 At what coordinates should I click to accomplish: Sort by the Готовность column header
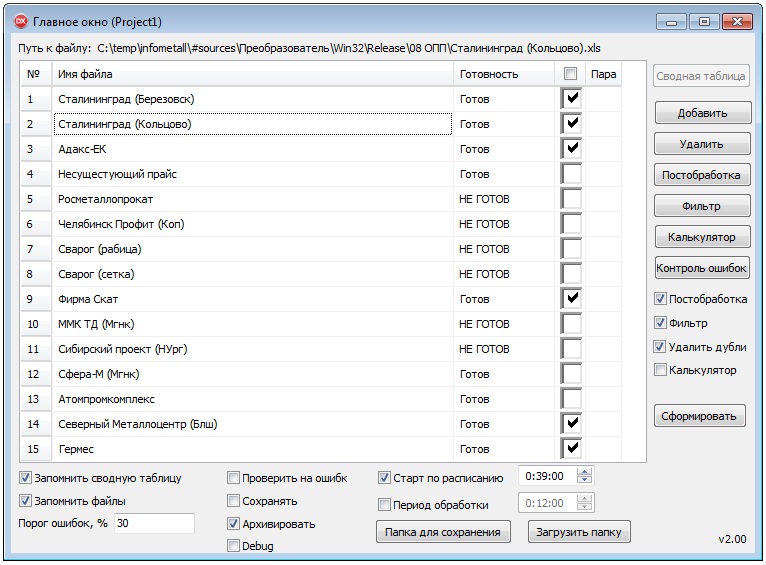[x=503, y=74]
